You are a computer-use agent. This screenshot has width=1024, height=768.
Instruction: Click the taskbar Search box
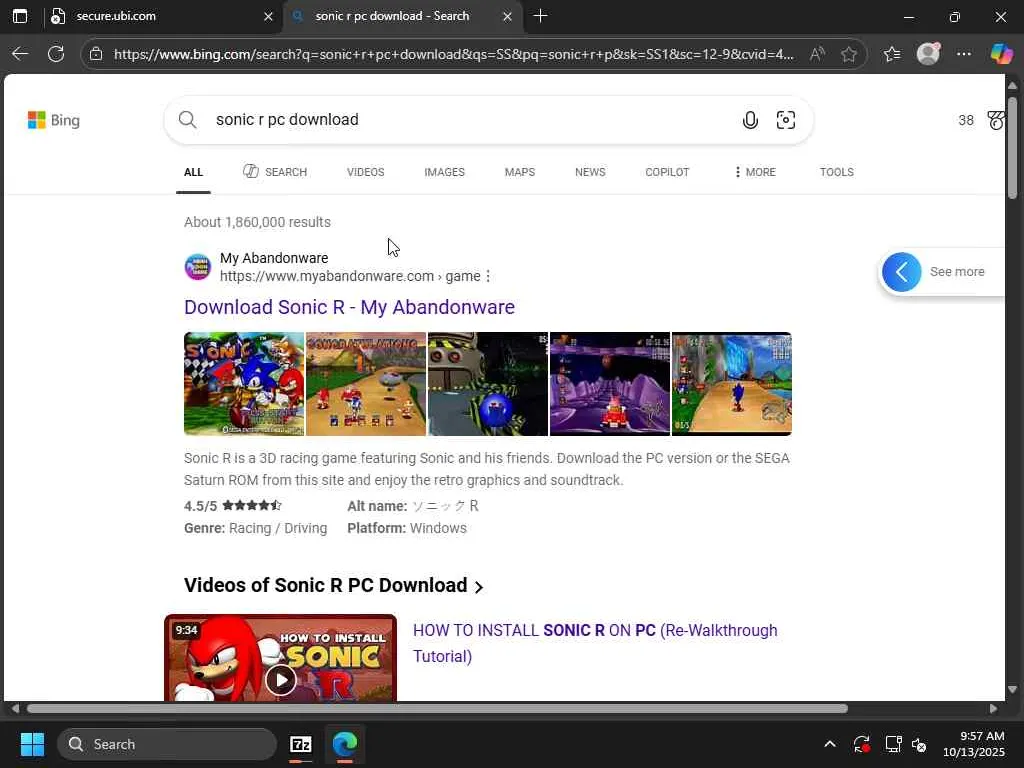pyautogui.click(x=167, y=744)
